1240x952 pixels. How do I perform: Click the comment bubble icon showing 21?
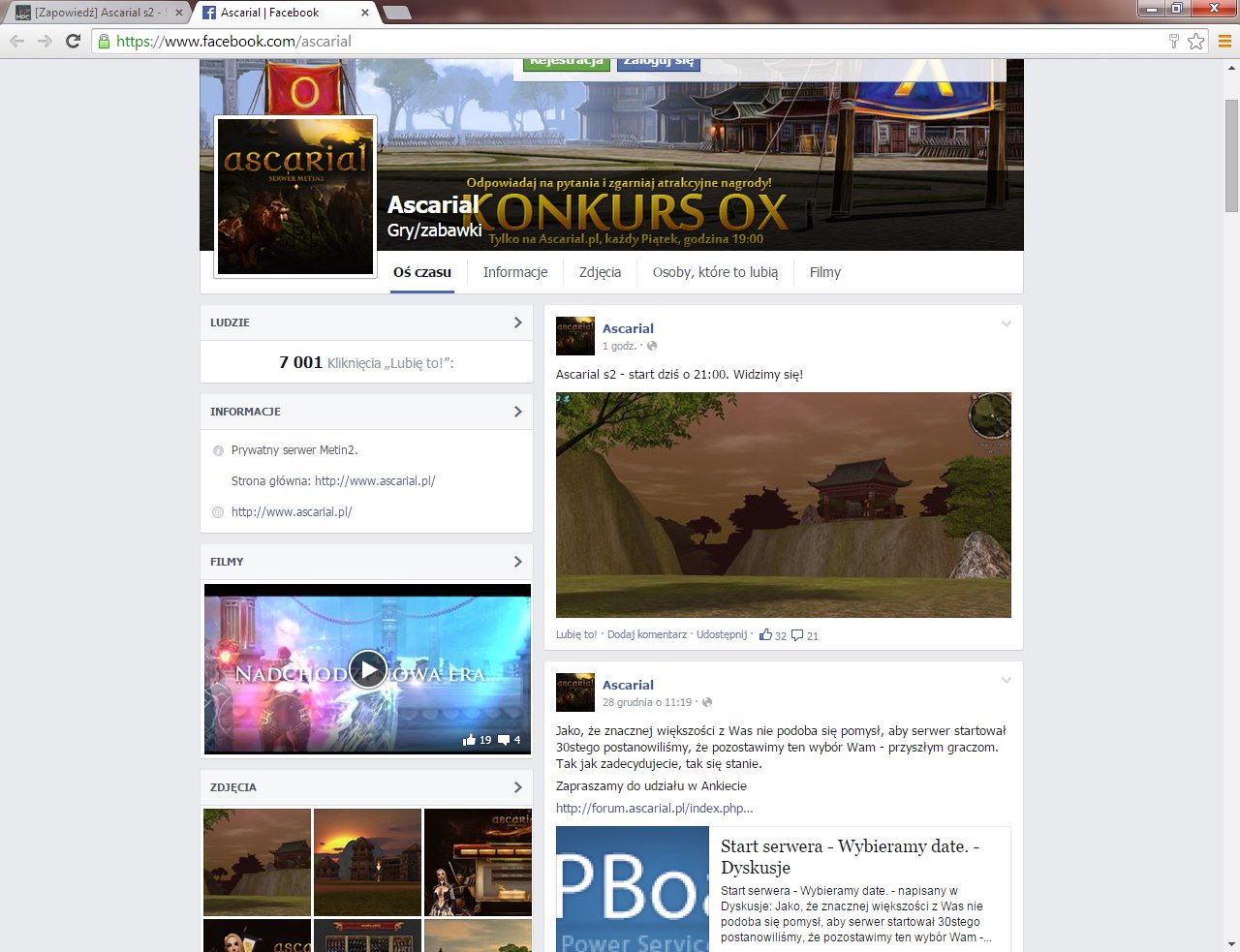797,635
